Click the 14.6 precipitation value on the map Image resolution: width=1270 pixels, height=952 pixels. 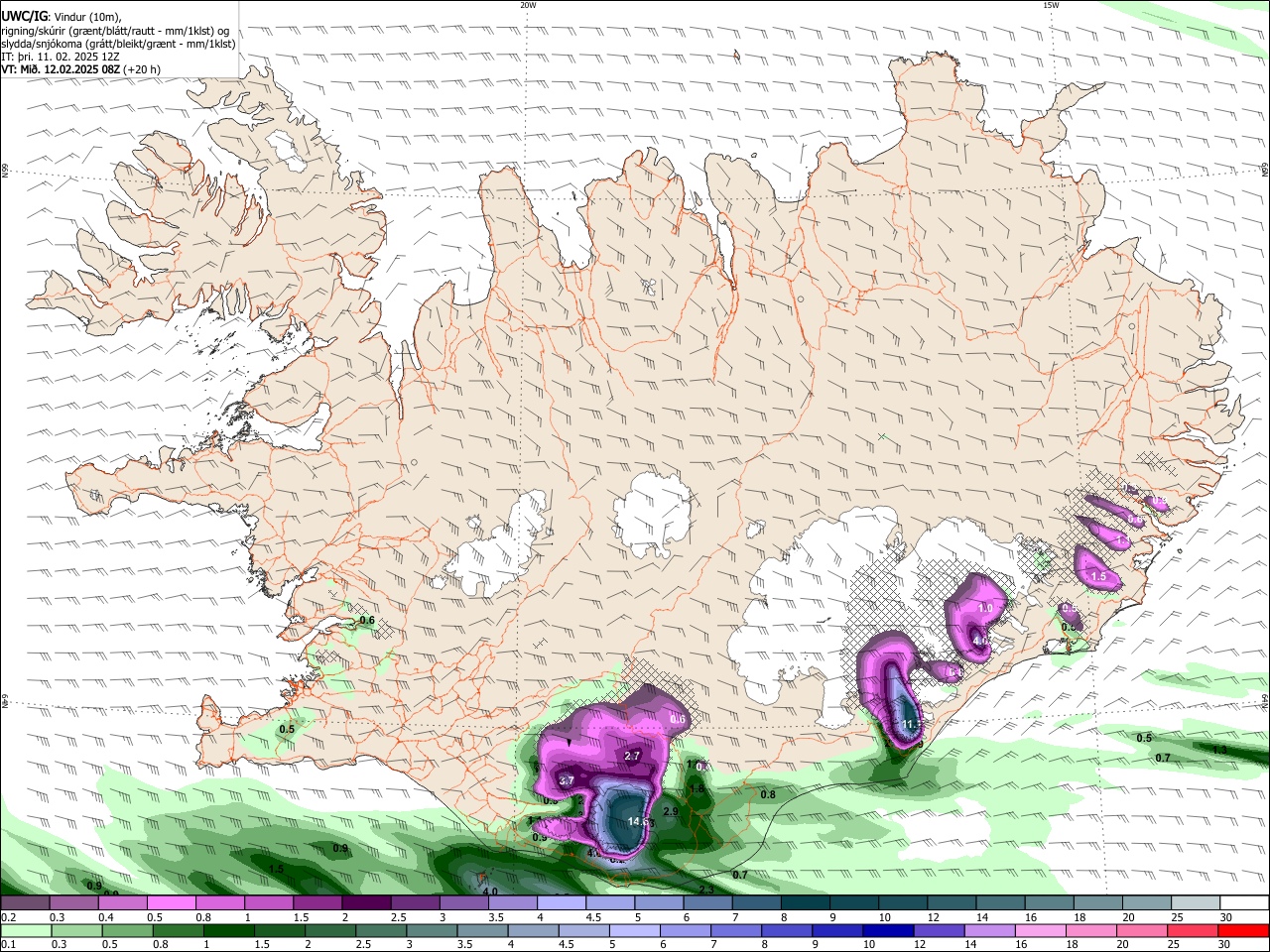(x=638, y=821)
